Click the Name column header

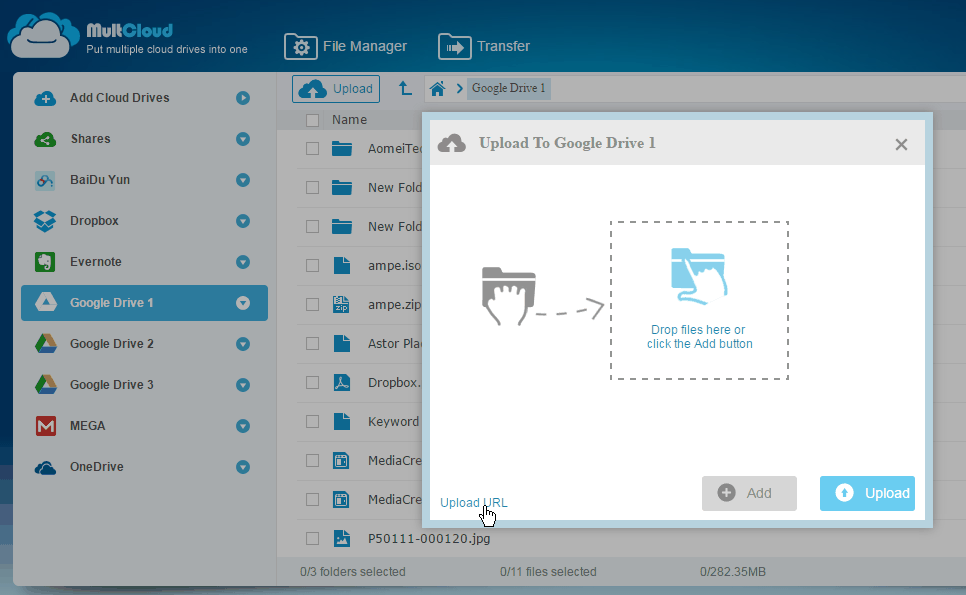349,120
